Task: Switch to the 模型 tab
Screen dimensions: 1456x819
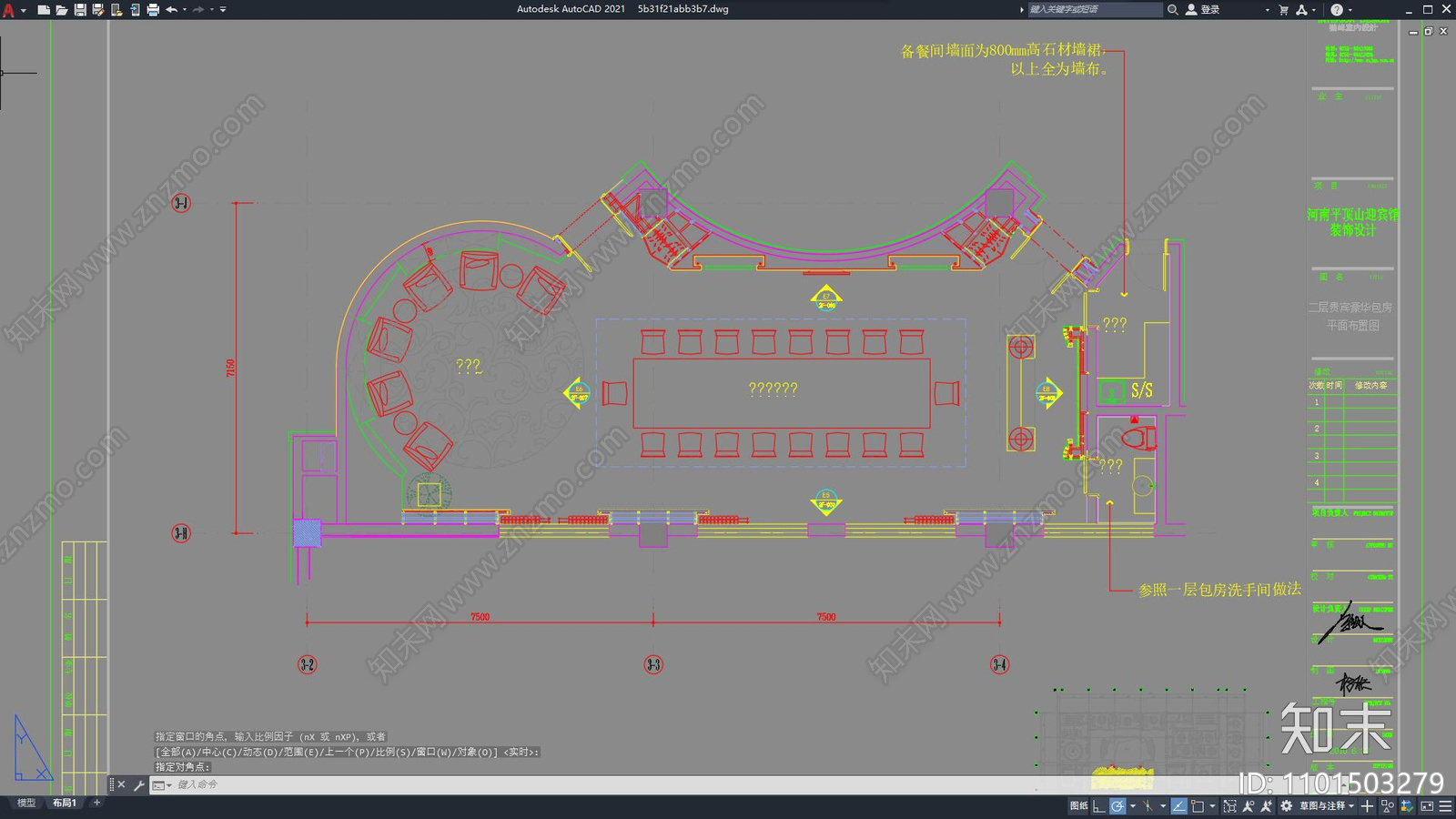Action: pyautogui.click(x=26, y=803)
